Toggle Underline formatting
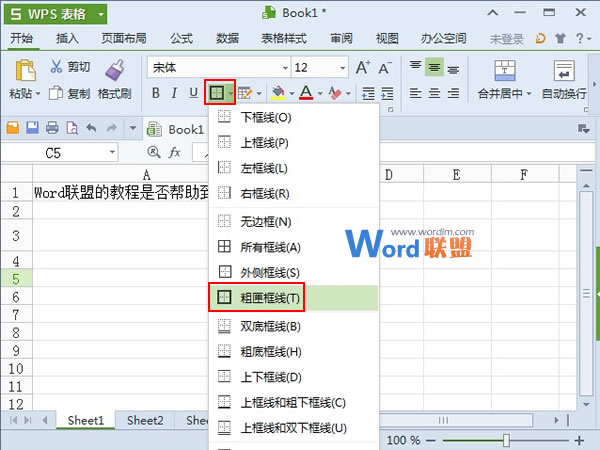This screenshot has width=600, height=450. 194,93
